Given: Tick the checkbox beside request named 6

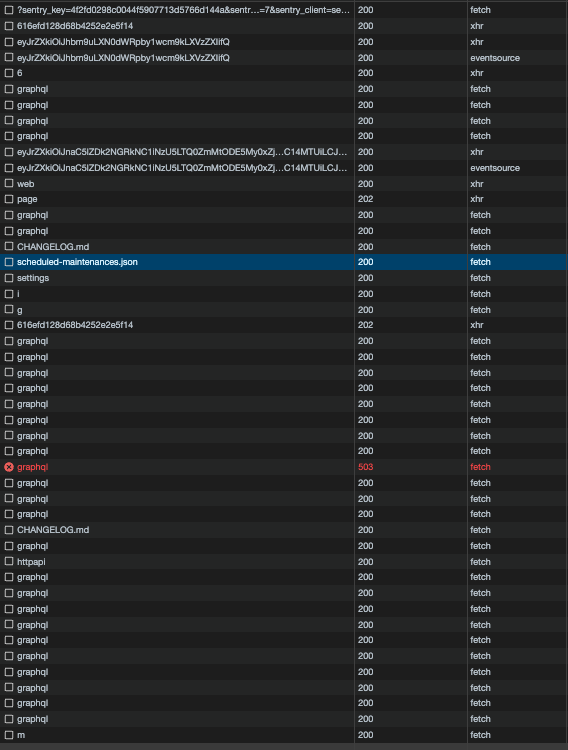Looking at the screenshot, I should pyautogui.click(x=9, y=73).
